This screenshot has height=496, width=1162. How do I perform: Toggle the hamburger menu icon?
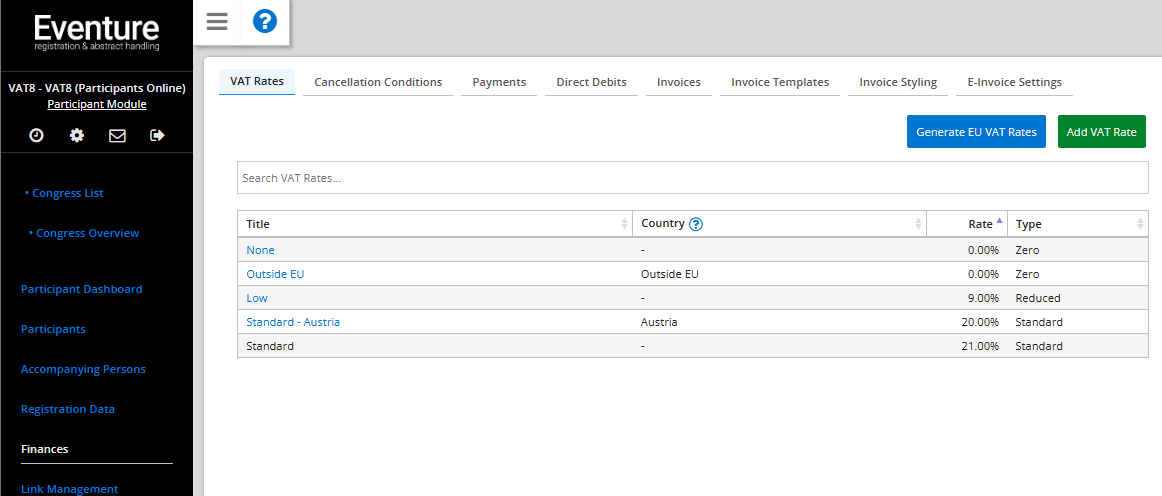217,22
